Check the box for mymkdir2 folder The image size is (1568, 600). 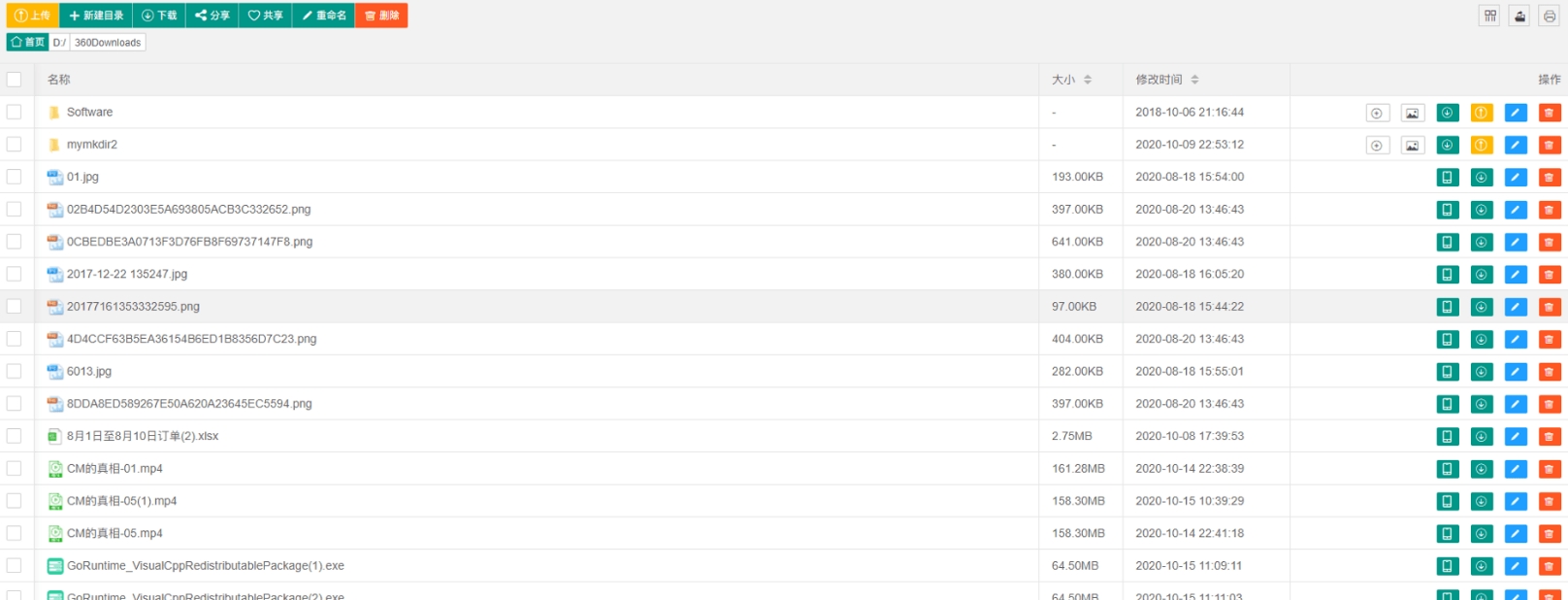pyautogui.click(x=14, y=144)
